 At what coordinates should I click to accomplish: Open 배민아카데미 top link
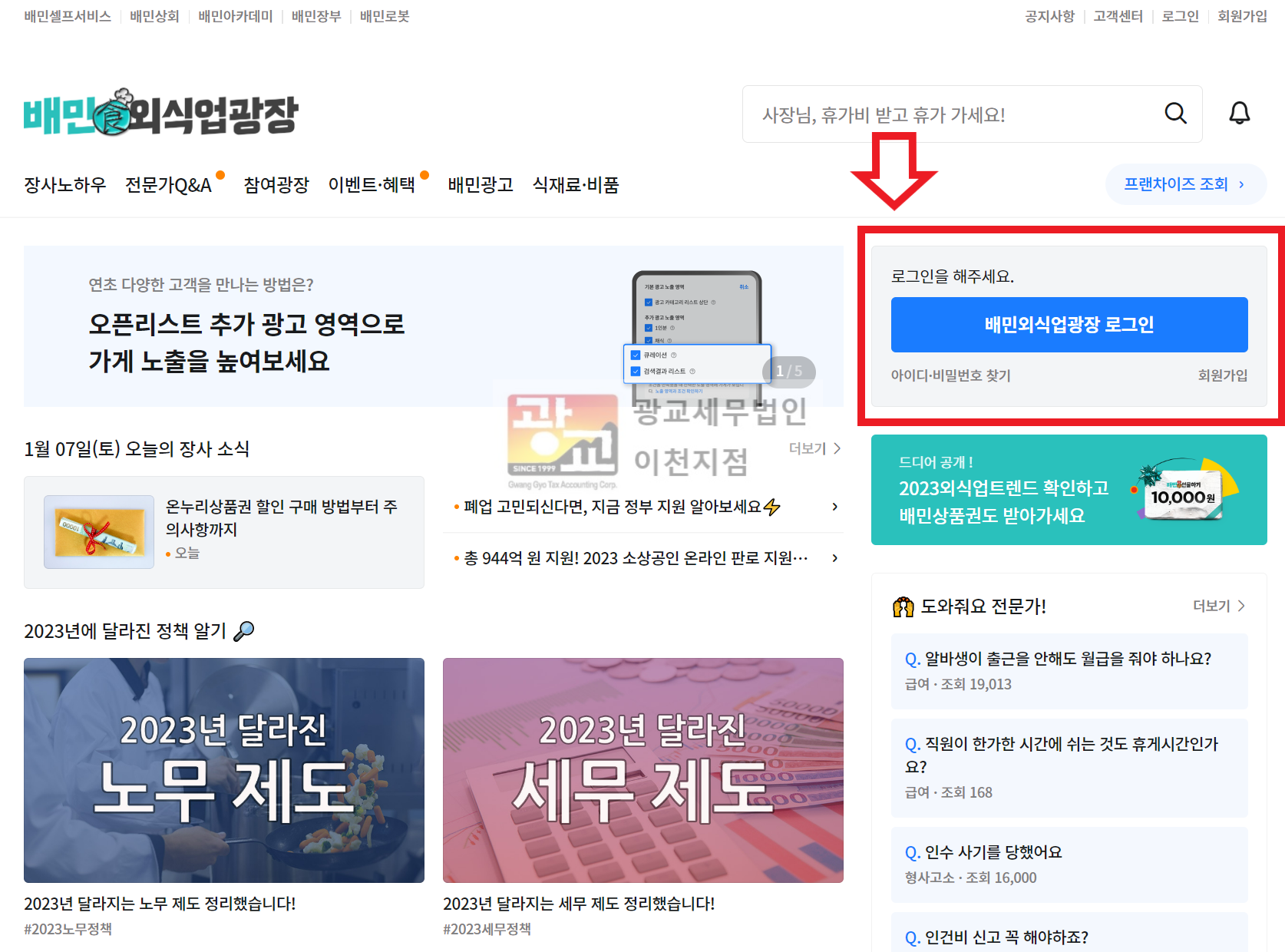tap(236, 16)
